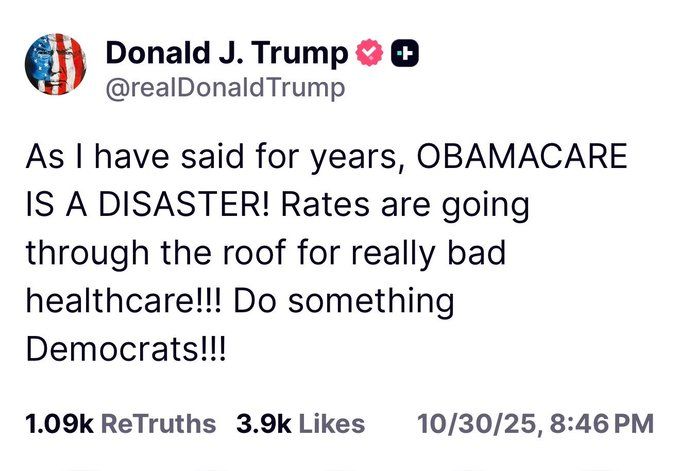View the Likes label list
The width and height of the screenshot is (680, 471).
(332, 424)
